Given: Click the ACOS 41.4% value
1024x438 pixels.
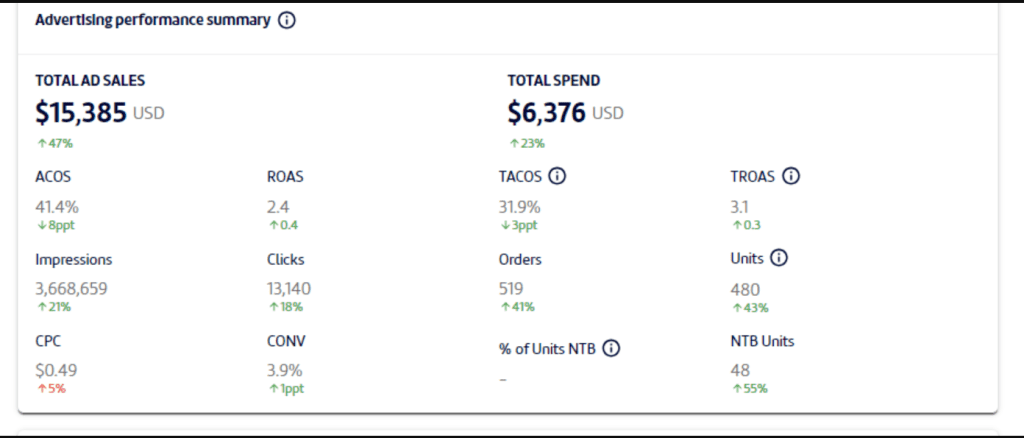Looking at the screenshot, I should coord(57,207).
